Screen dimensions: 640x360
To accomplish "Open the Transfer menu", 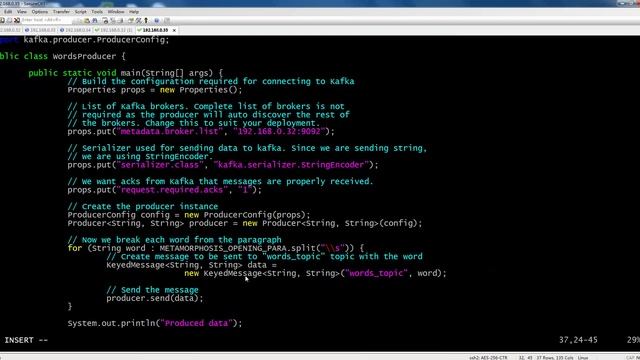I will pos(61,12).
